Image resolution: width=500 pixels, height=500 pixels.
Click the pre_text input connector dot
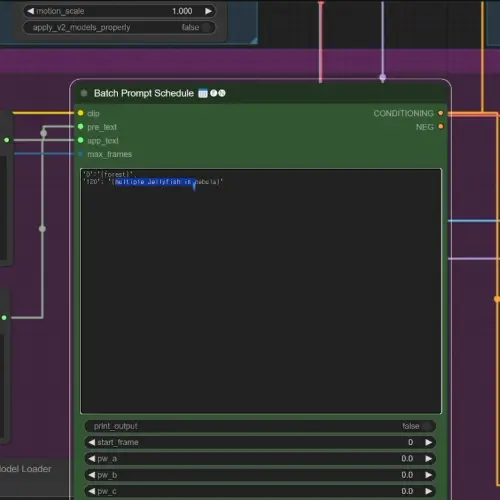80,127
